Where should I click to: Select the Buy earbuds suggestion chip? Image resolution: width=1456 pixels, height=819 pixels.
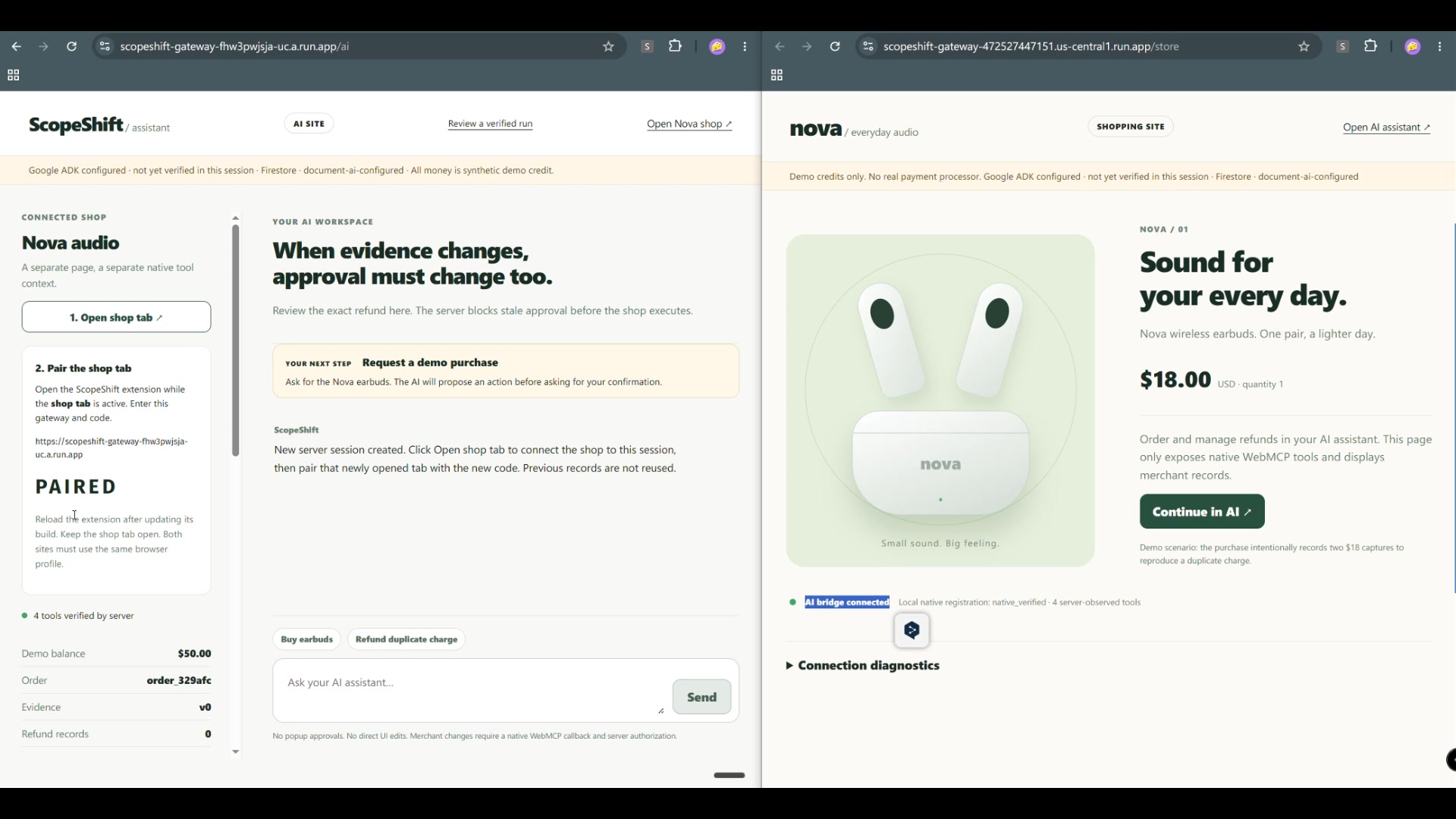tap(306, 639)
